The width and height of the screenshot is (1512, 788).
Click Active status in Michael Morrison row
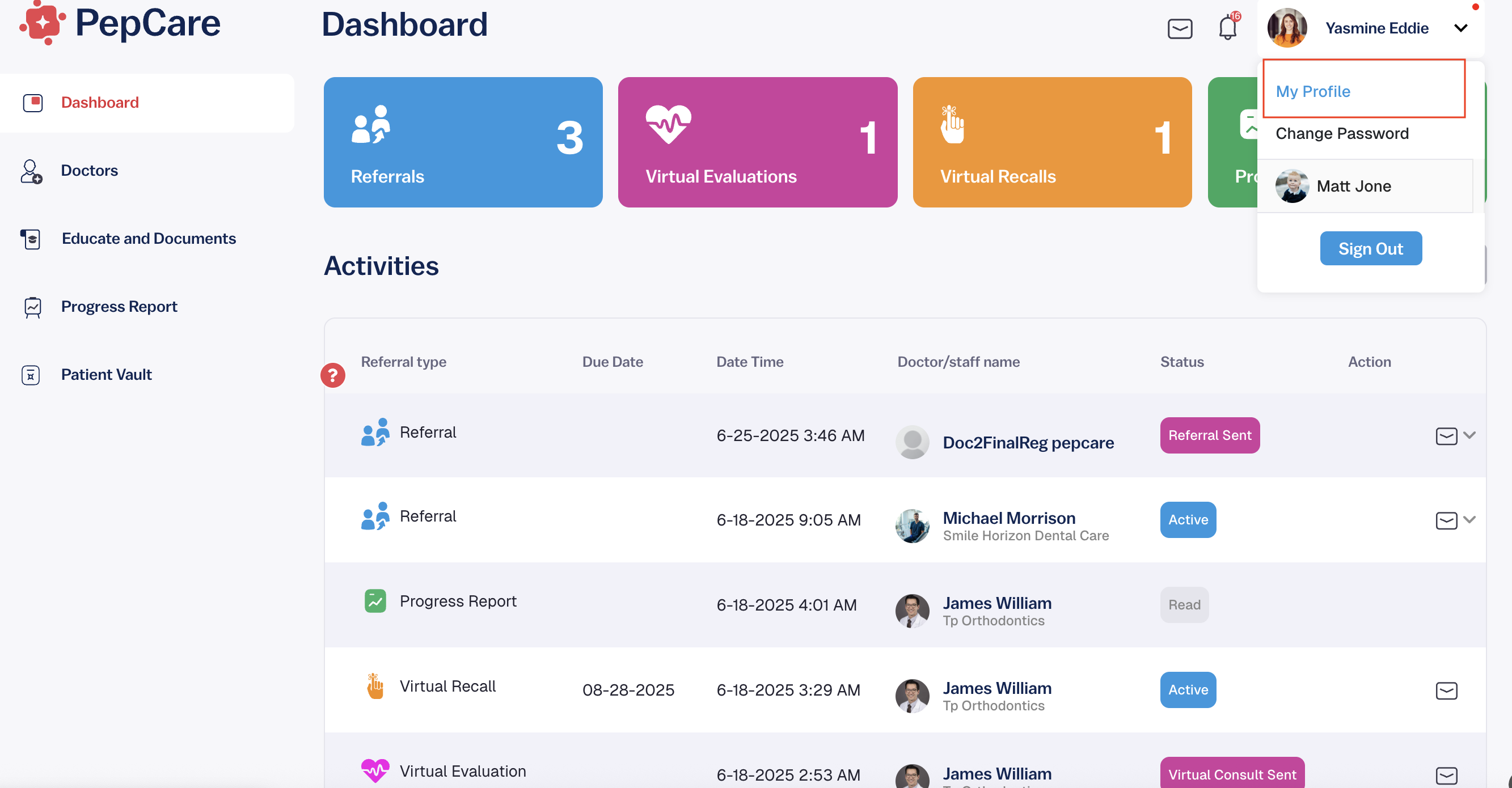[x=1188, y=520]
